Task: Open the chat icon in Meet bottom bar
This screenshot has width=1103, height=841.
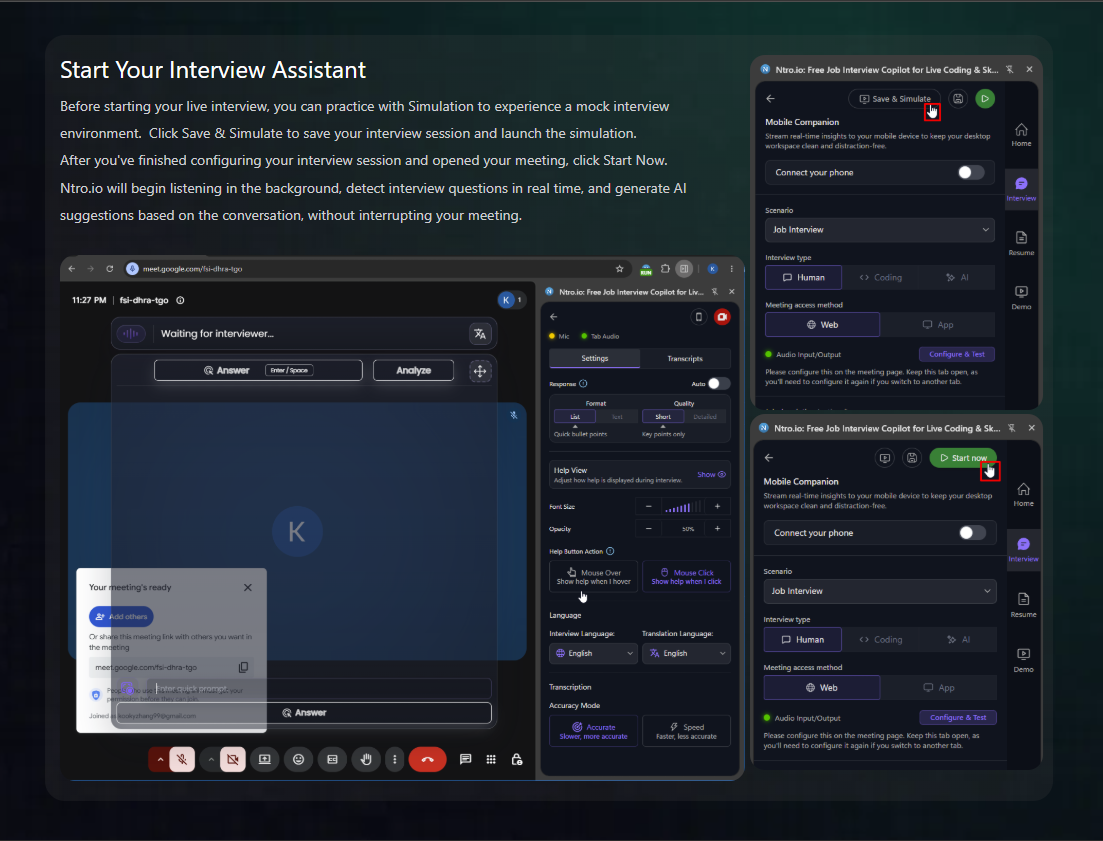Action: [x=465, y=759]
